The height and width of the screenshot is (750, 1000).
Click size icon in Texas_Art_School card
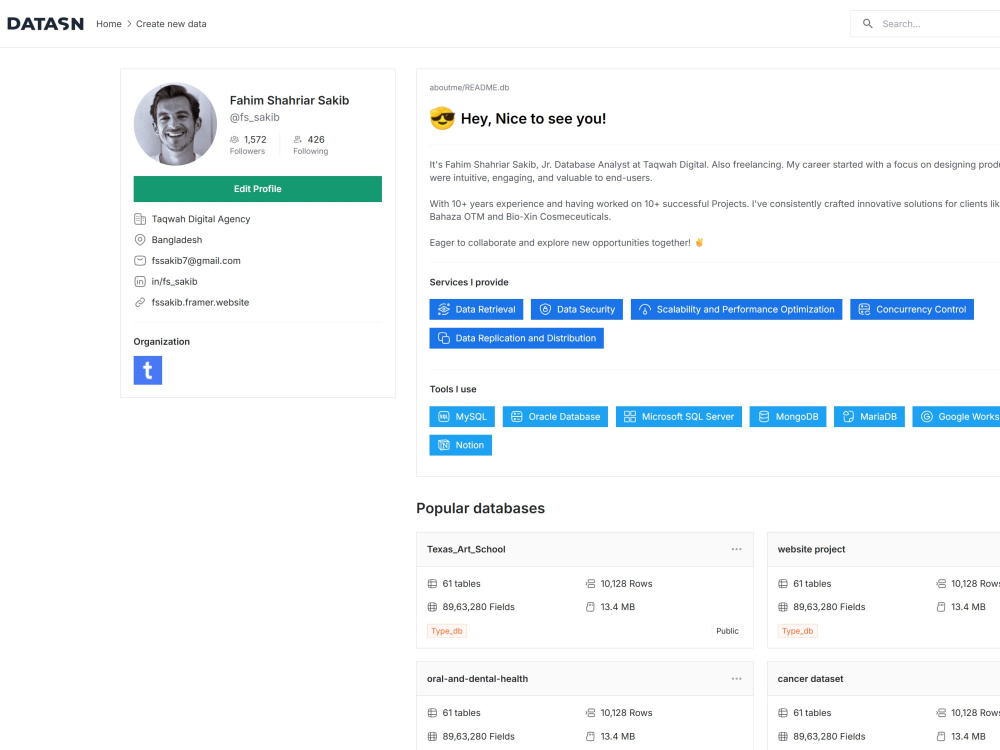click(591, 607)
